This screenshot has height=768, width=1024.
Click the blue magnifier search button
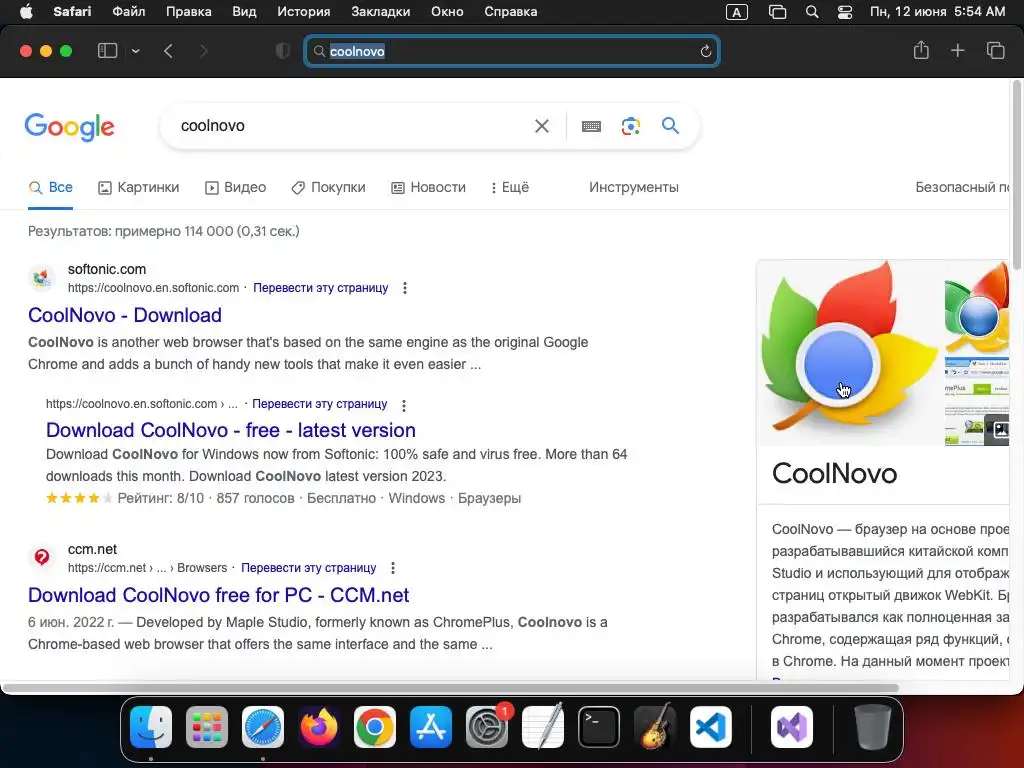click(x=671, y=125)
